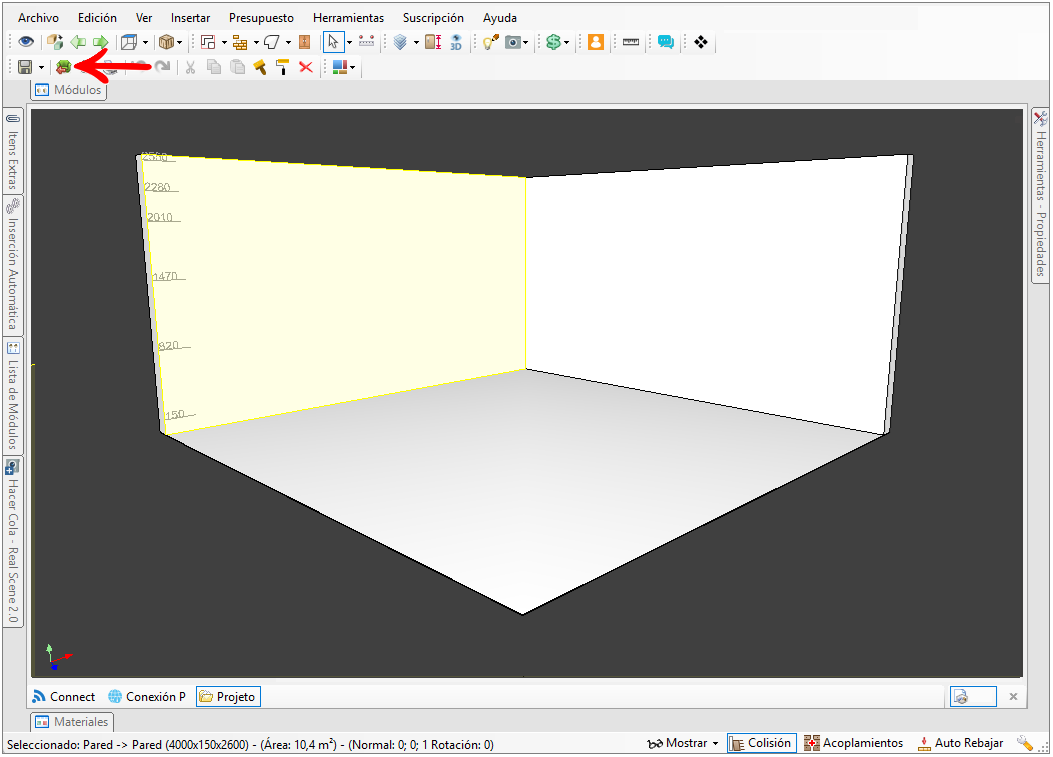Image resolution: width=1053 pixels, height=757 pixels.
Task: Click the wrench icon in status bar
Action: coord(1025,744)
